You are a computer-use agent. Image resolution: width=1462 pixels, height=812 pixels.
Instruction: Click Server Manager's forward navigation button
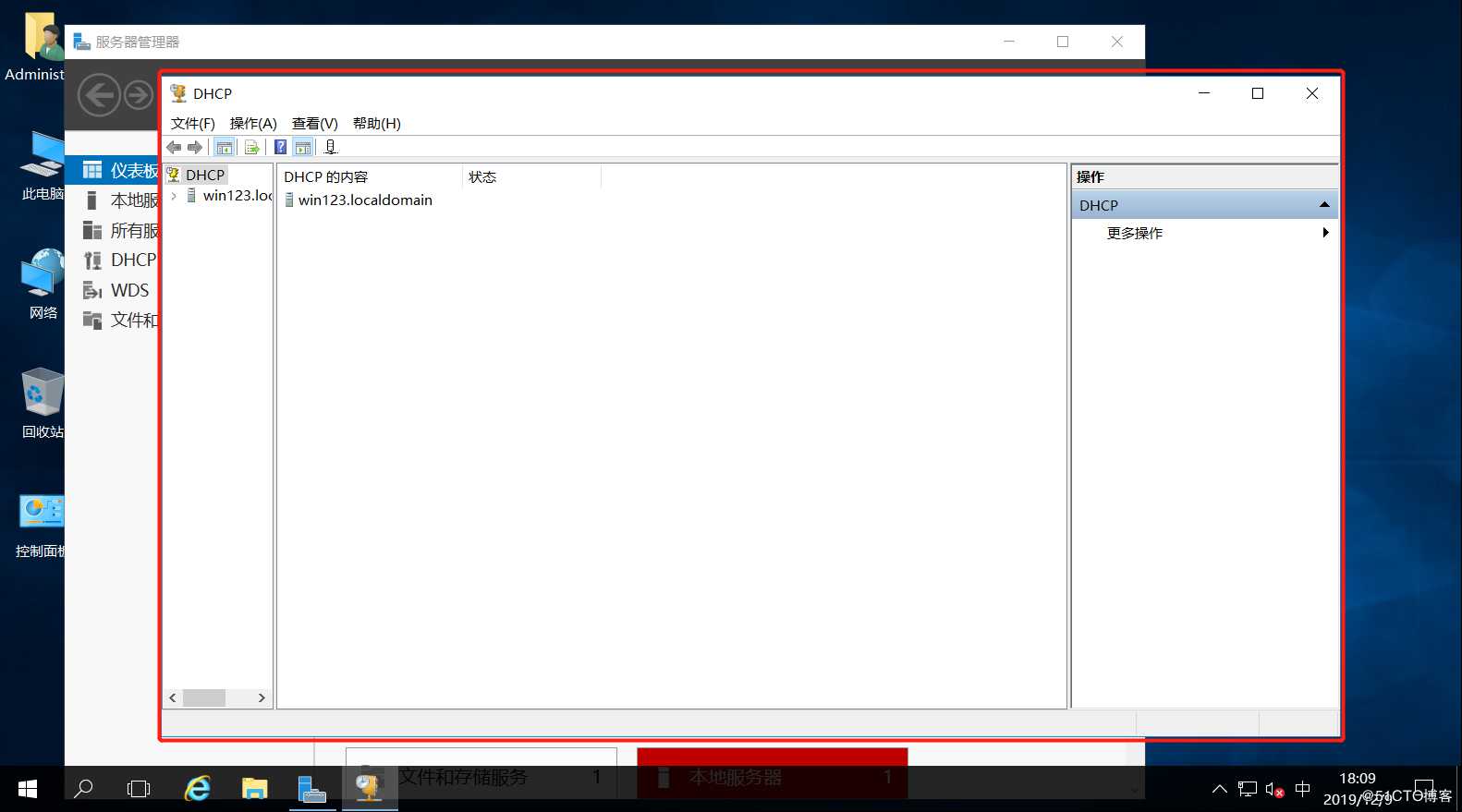(x=139, y=95)
